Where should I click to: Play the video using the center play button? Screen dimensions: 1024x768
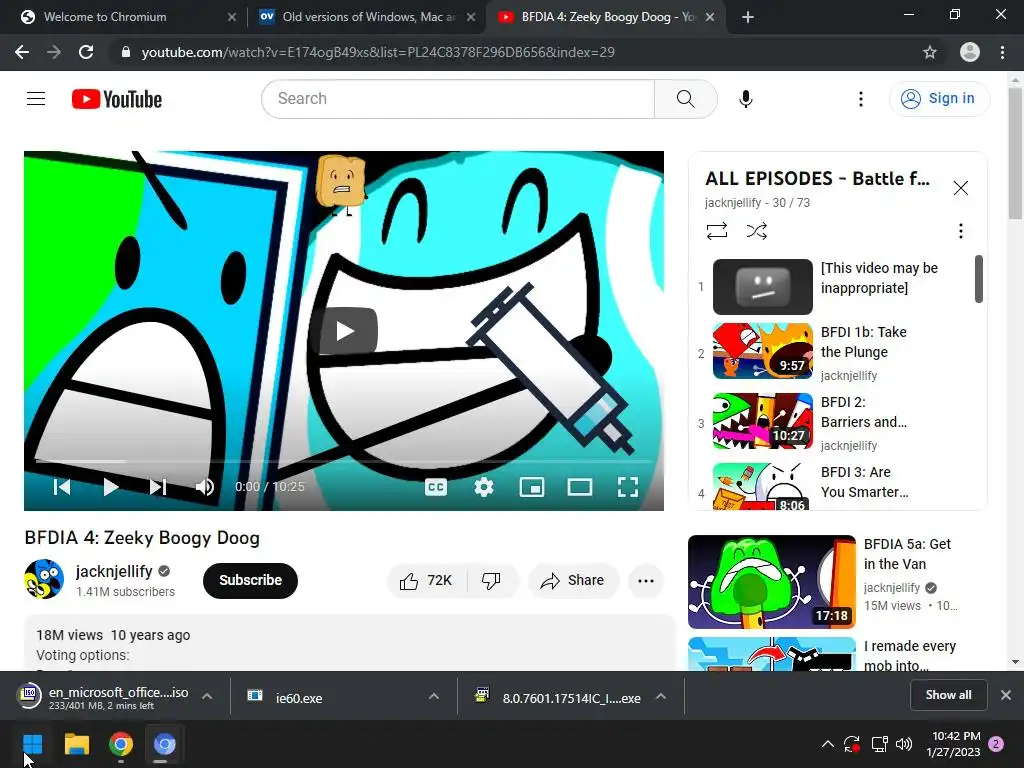click(x=344, y=331)
